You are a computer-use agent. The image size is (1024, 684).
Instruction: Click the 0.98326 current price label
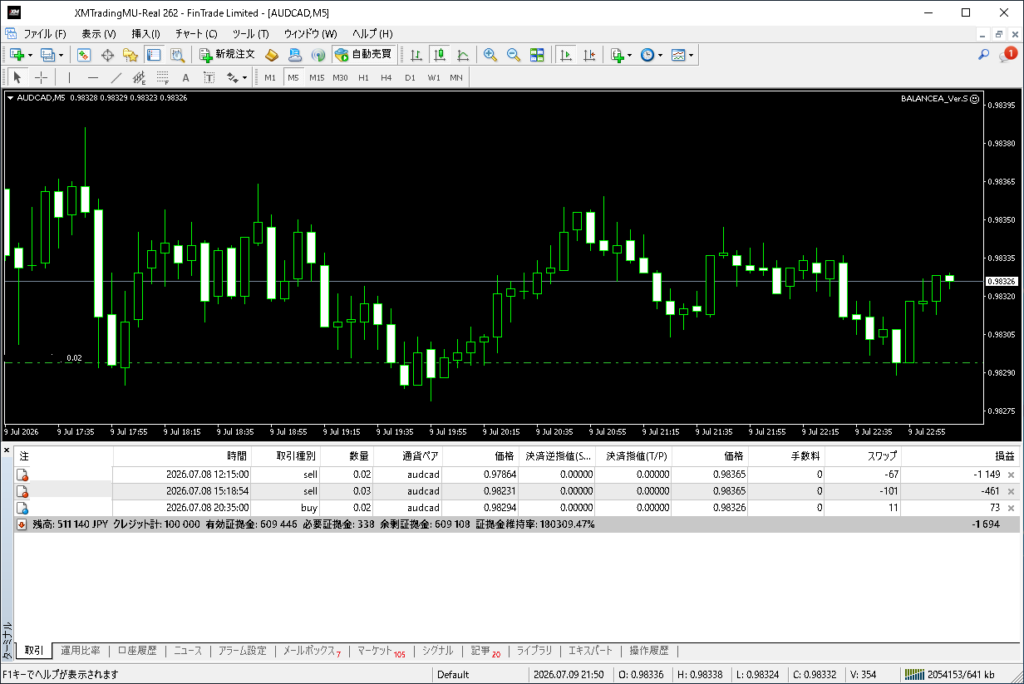[1001, 282]
